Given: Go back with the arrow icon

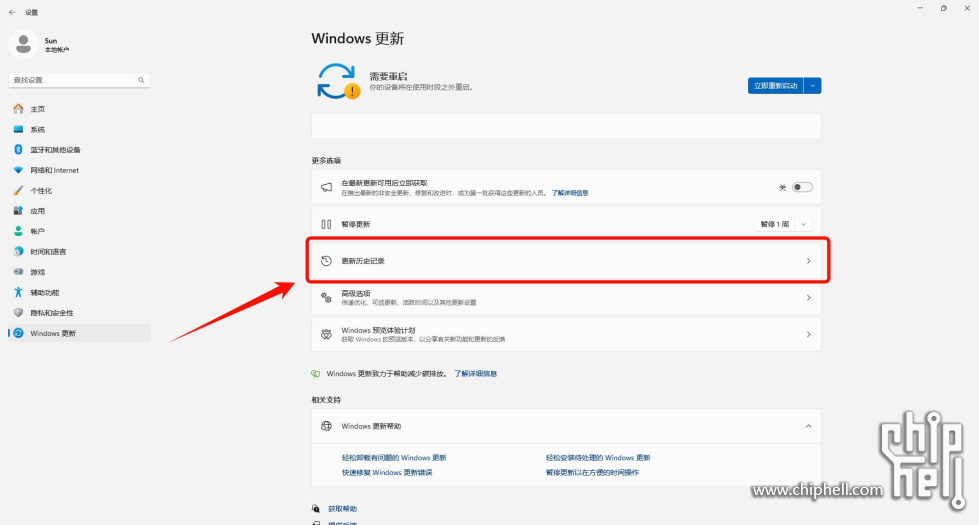Looking at the screenshot, I should (12, 12).
